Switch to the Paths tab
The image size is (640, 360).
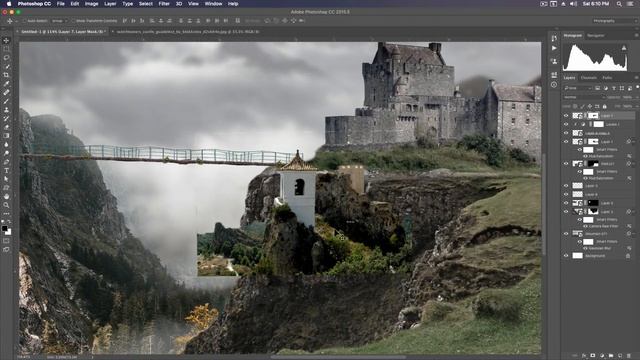pyautogui.click(x=607, y=78)
